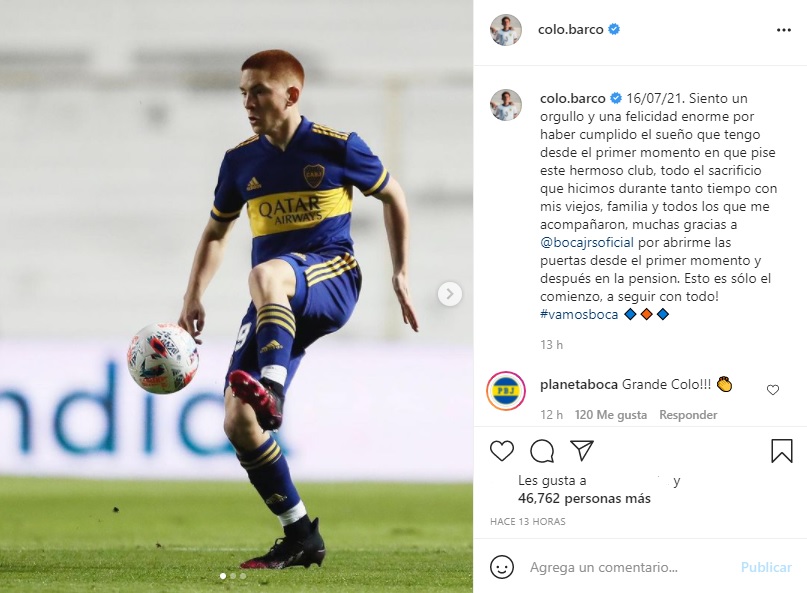Click colo.barco username in header
The image size is (807, 593).
click(570, 29)
